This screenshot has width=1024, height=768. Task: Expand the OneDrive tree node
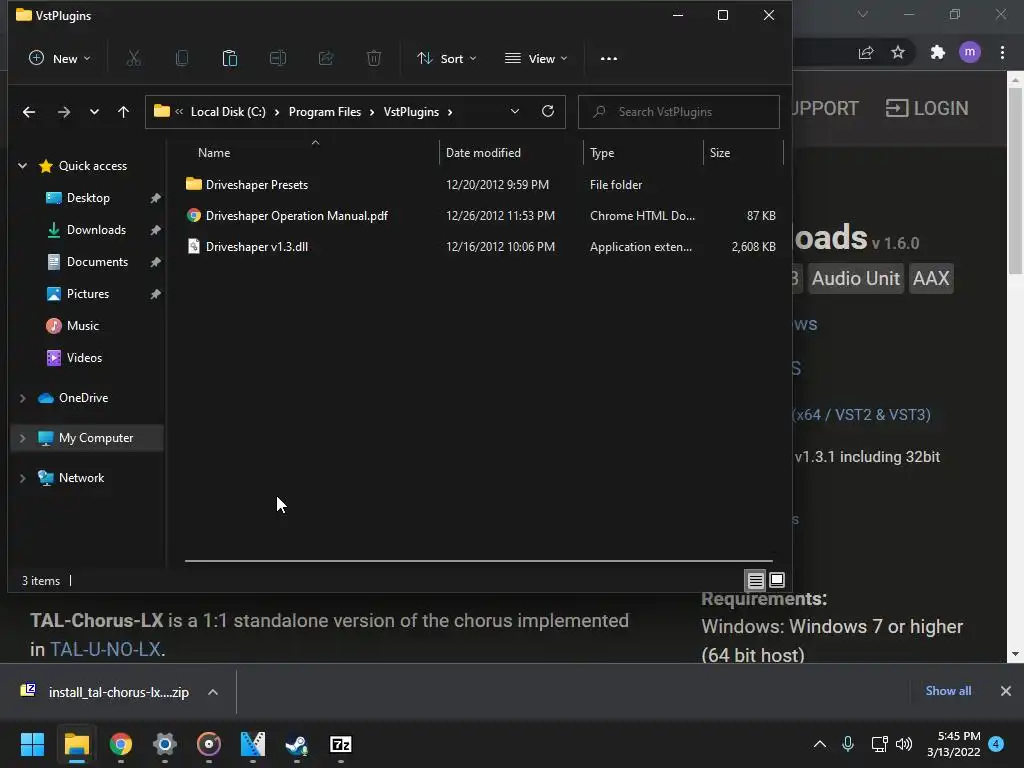click(x=23, y=398)
